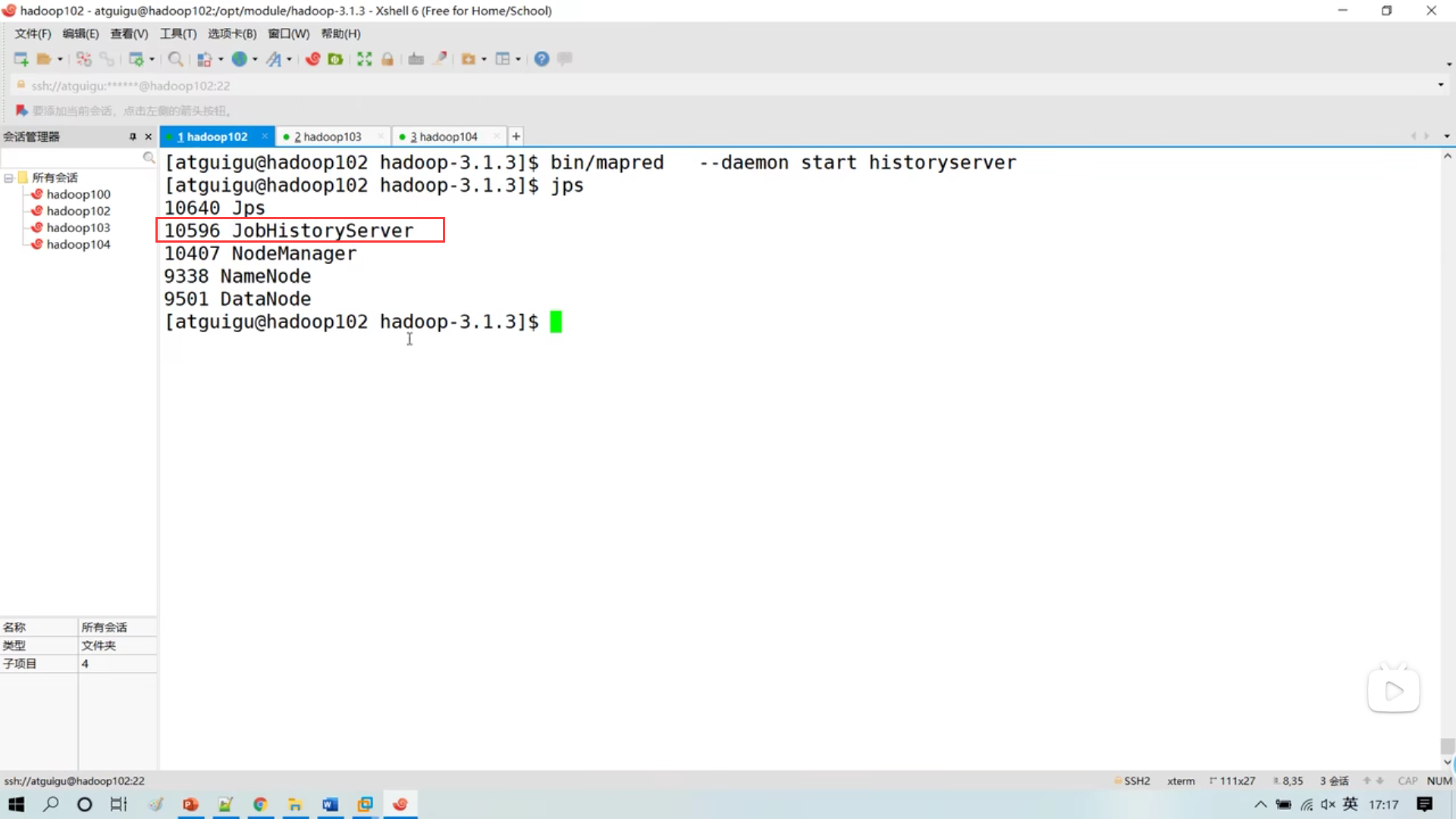The image size is (1456, 819).
Task: Launch Xftp via red swirl icon
Action: [312, 59]
